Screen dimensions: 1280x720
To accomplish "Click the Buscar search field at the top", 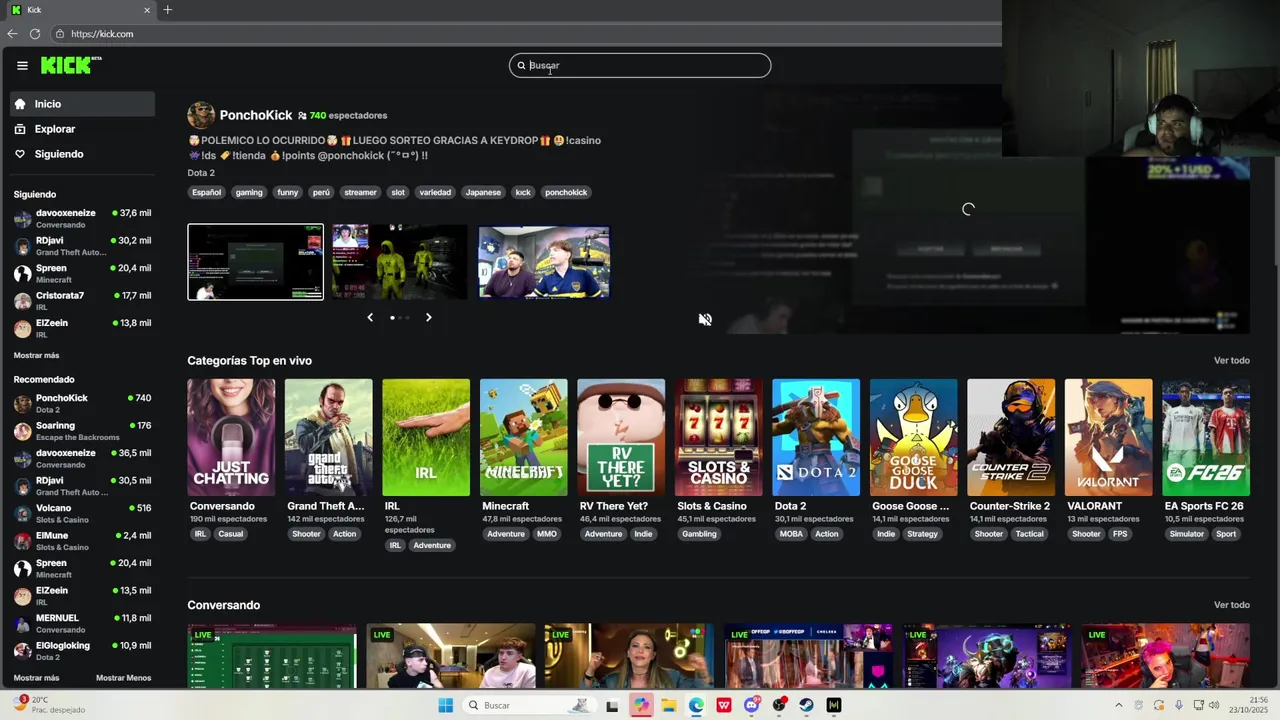I will (640, 65).
